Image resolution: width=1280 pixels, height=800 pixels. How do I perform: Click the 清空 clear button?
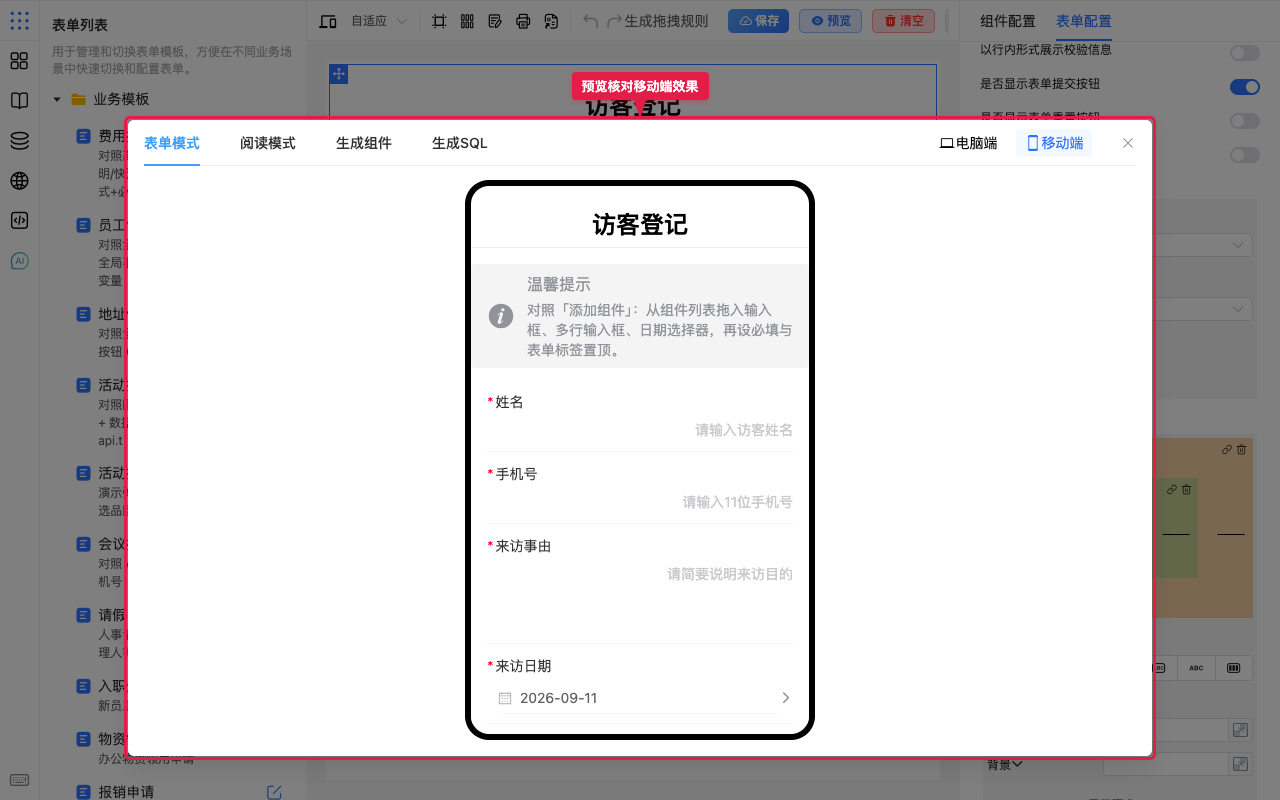(904, 21)
